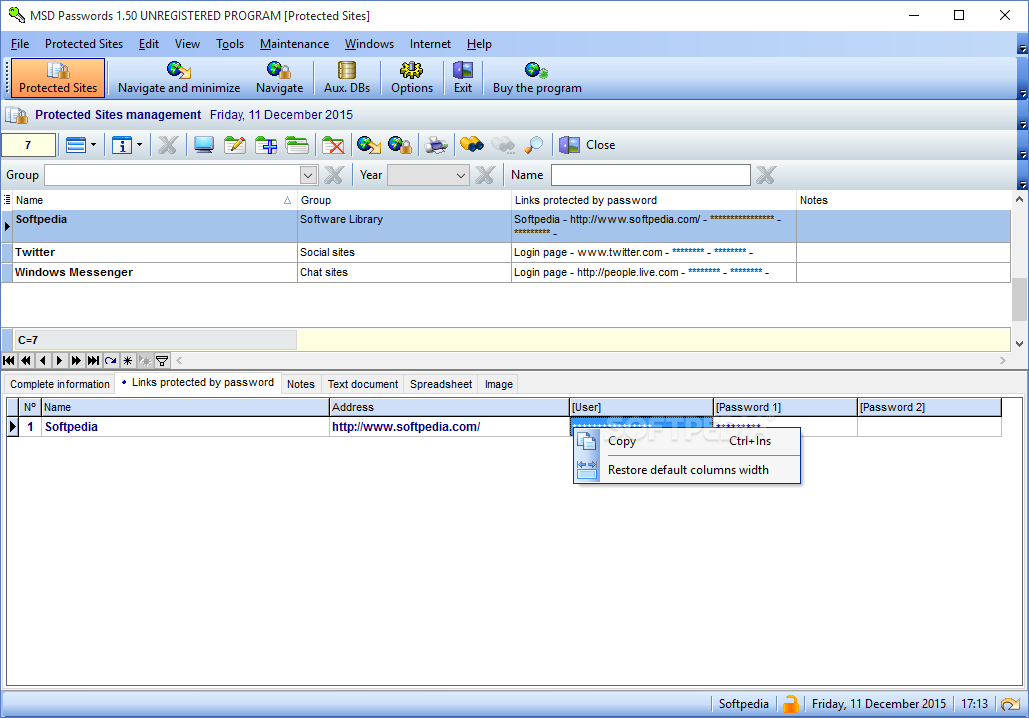Switch to Spreadsheet tab

click(x=441, y=384)
